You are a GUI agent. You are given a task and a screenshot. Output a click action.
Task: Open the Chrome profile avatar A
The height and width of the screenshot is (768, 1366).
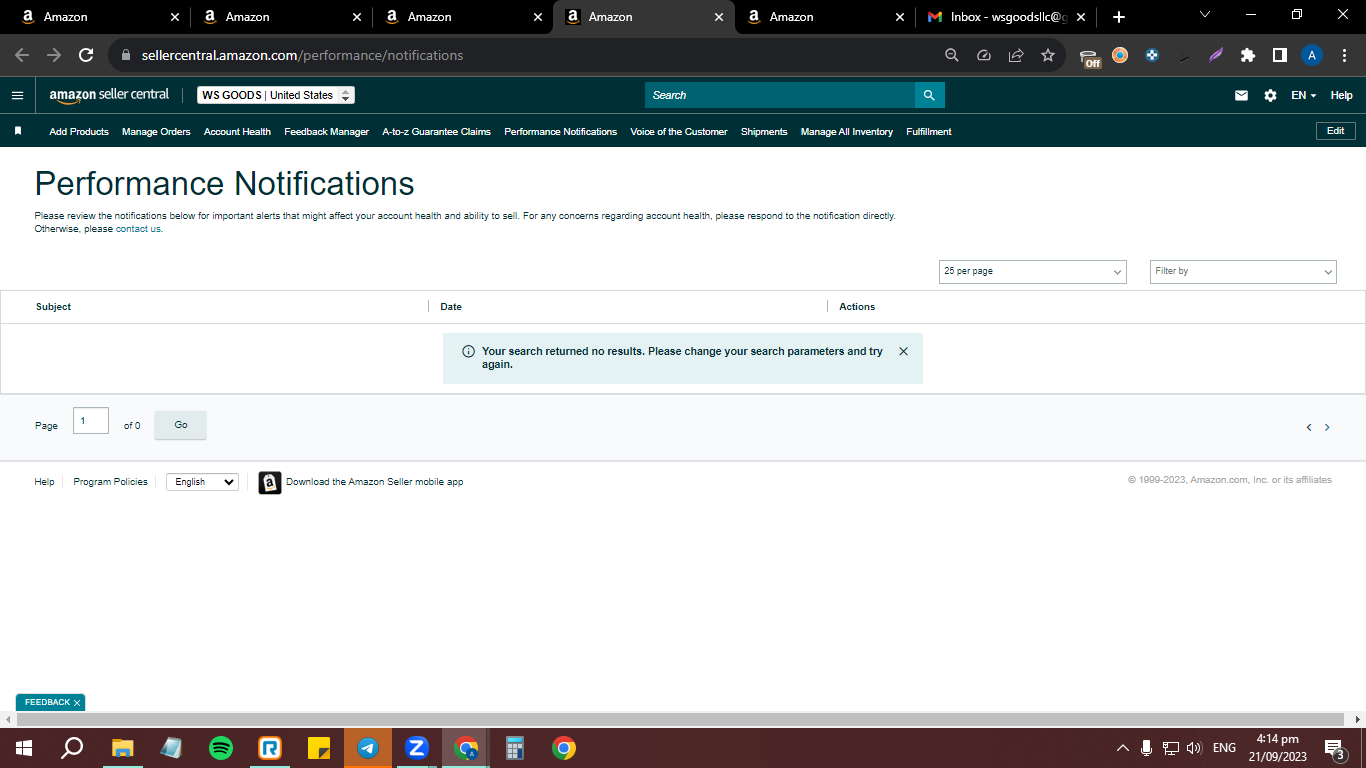click(1312, 55)
